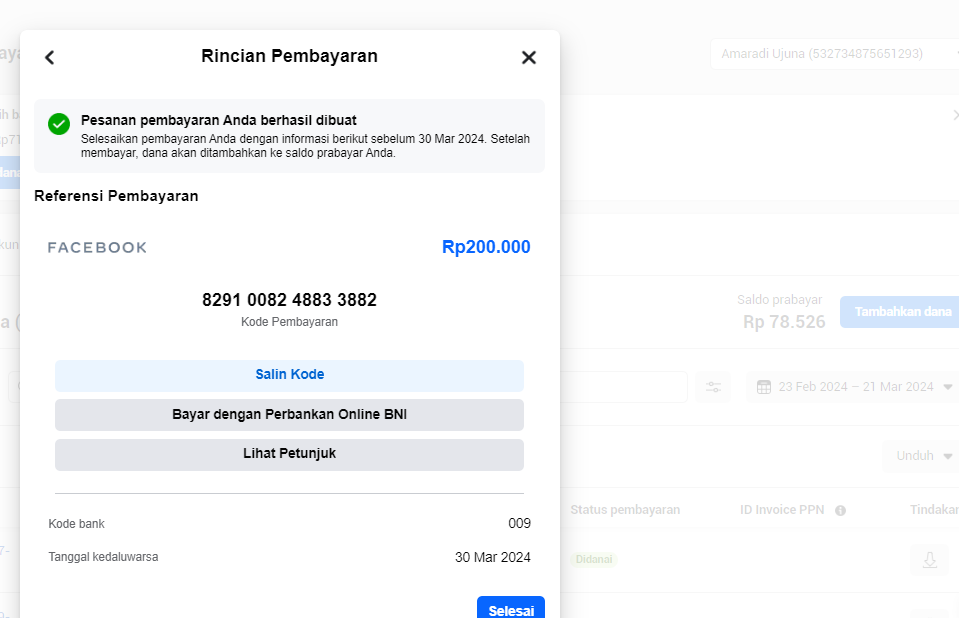The width and height of the screenshot is (959, 618).
Task: Close the Rincian Pembayaran dialog
Action: click(x=529, y=58)
